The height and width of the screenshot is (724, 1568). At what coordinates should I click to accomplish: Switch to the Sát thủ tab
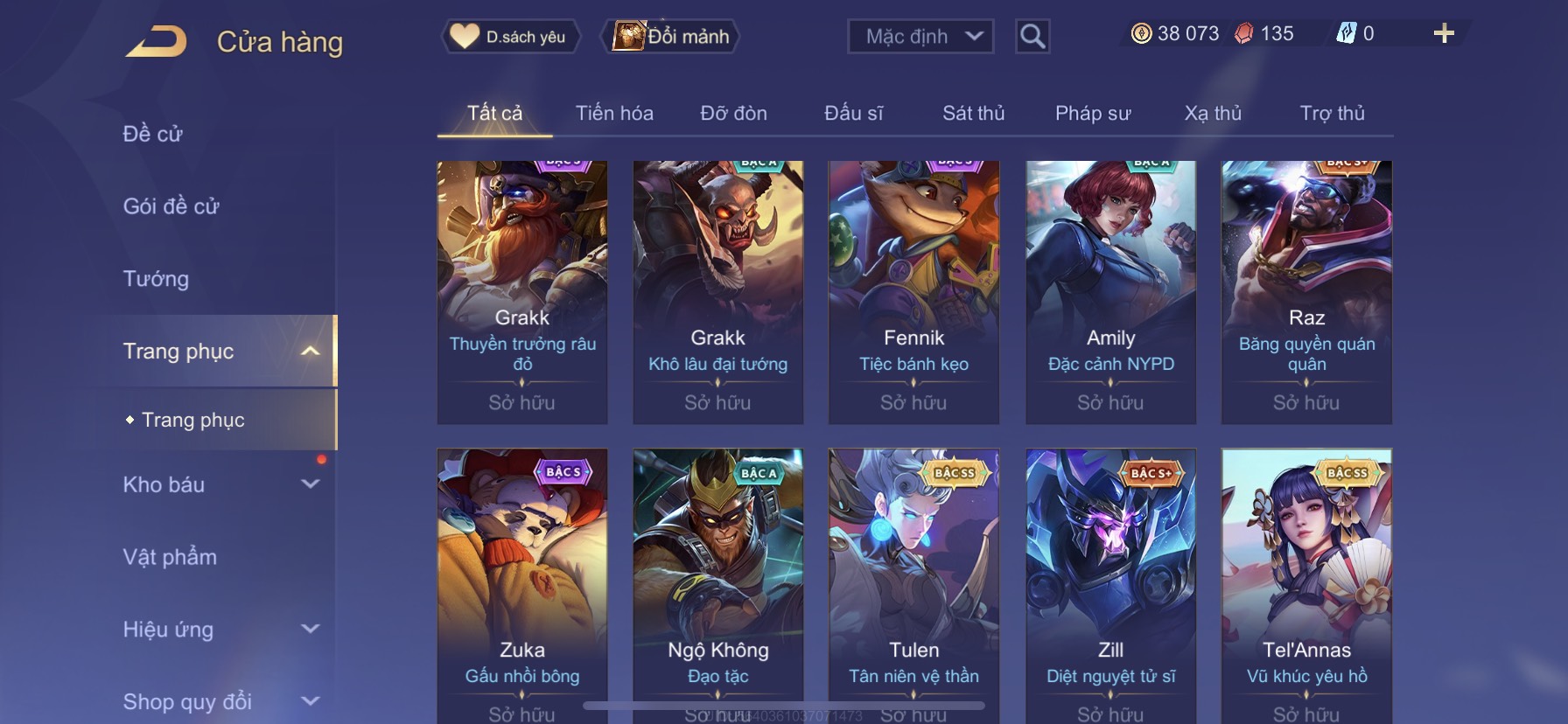(x=973, y=113)
